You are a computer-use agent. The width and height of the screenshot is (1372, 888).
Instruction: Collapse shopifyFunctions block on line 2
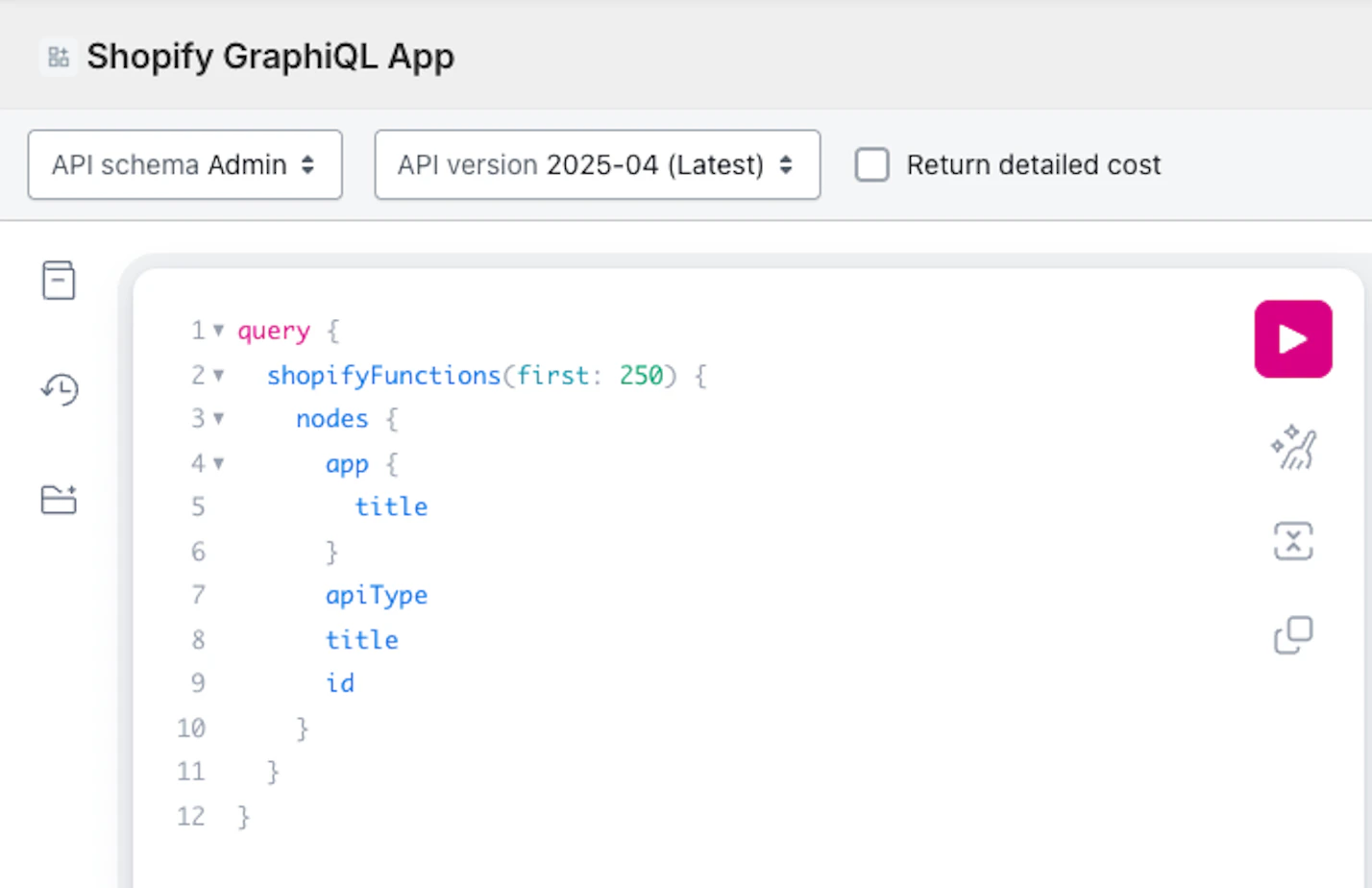(218, 375)
